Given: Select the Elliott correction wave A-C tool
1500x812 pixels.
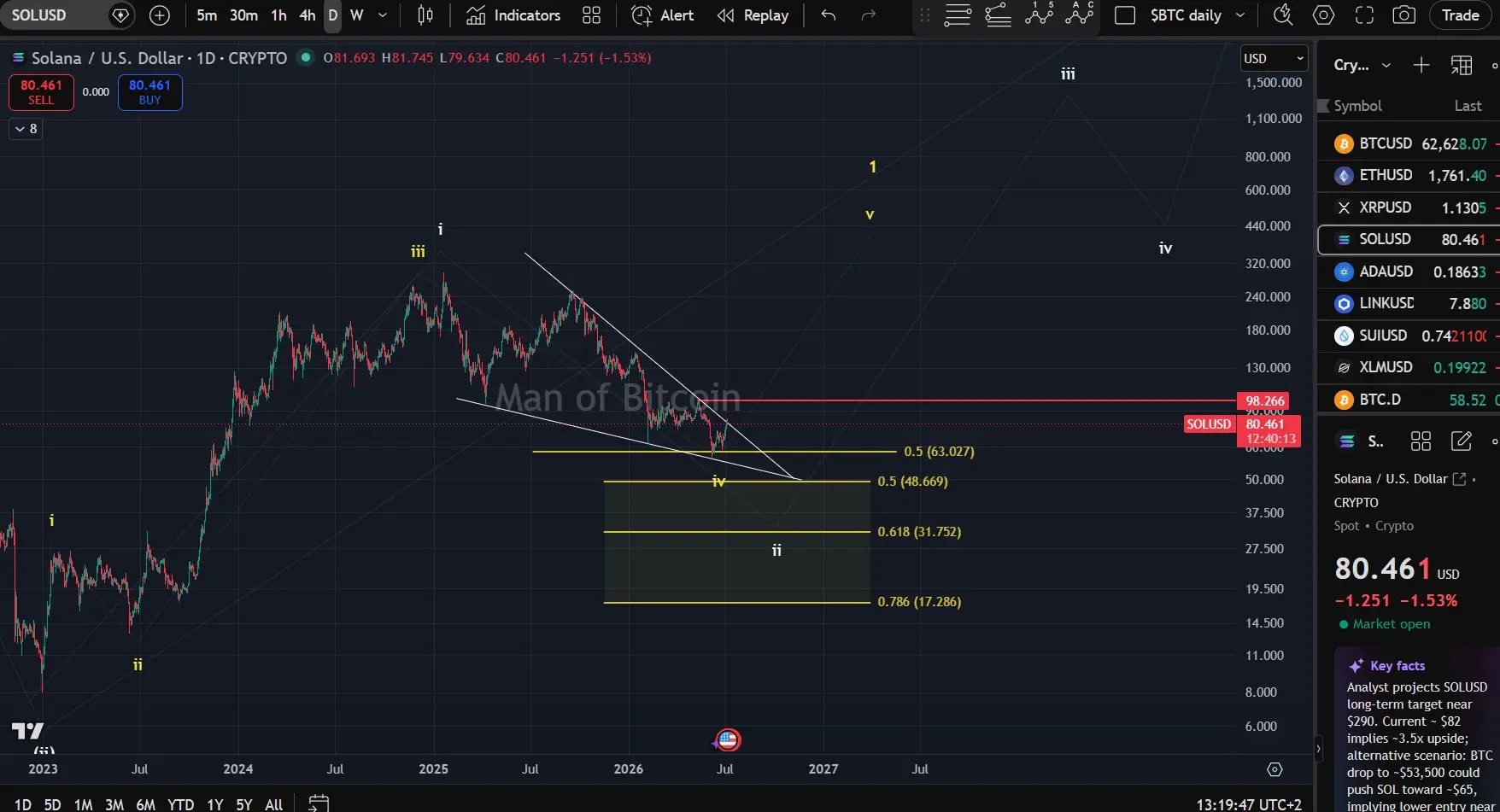Looking at the screenshot, I should point(1080,15).
